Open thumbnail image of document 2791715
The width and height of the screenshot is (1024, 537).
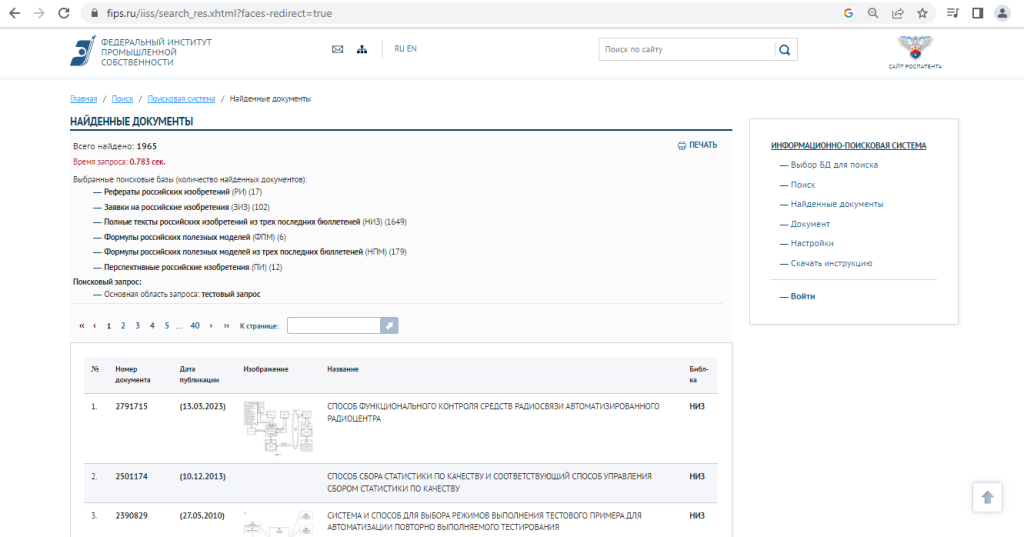(x=278, y=430)
